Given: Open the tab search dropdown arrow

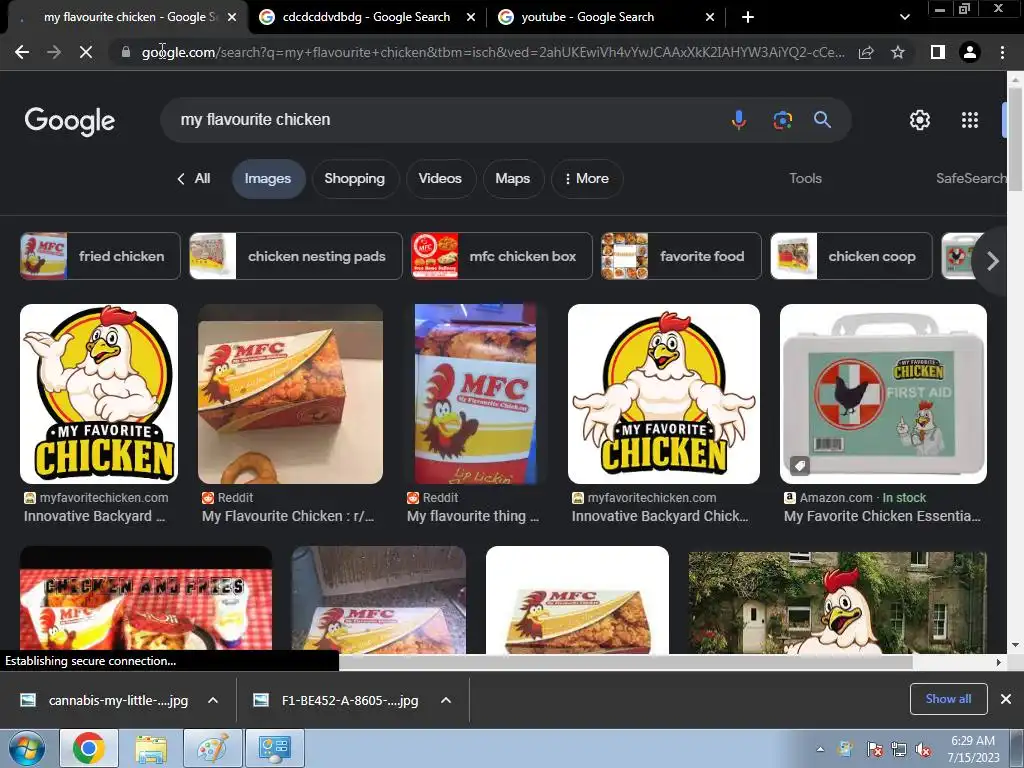Looking at the screenshot, I should 904,17.
